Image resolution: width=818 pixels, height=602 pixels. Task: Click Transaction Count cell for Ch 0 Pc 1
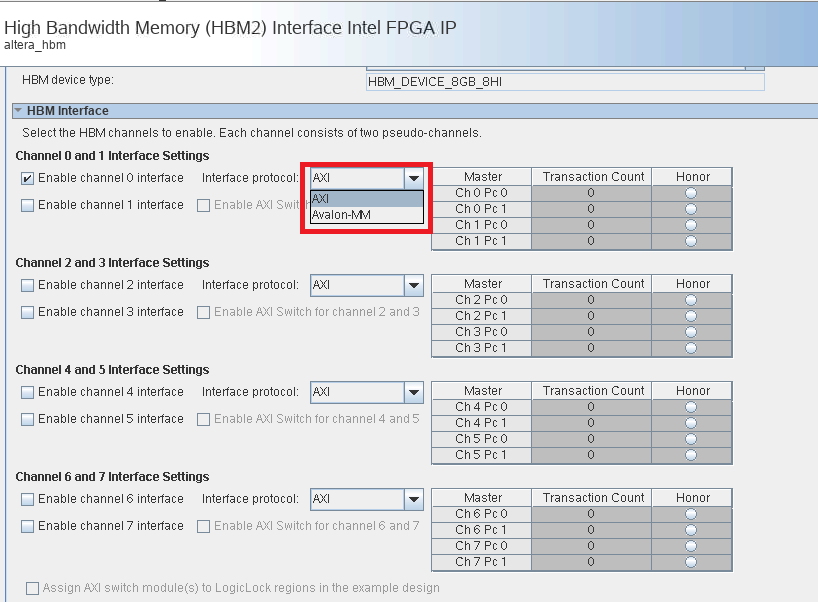tap(591, 209)
